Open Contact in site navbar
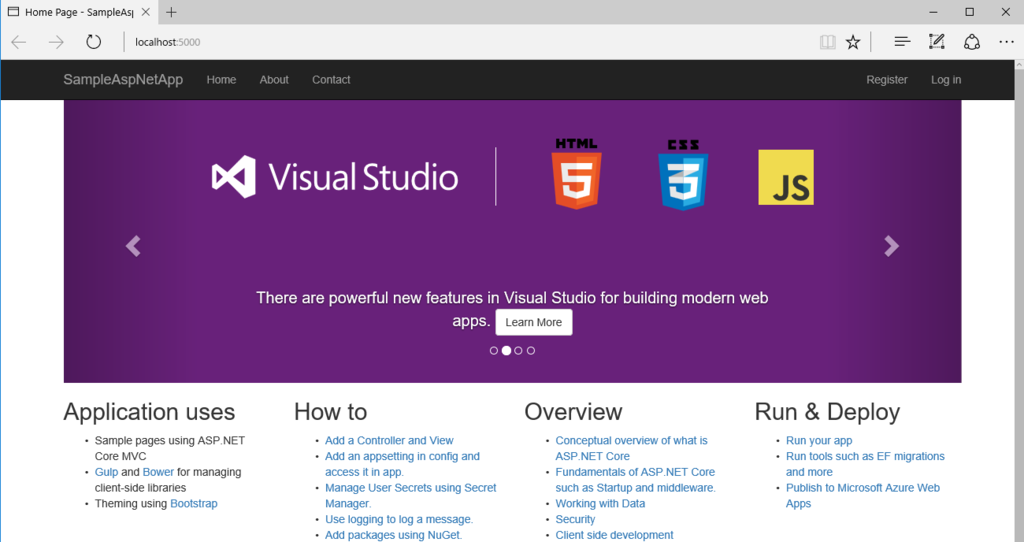1024x542 pixels. tap(331, 80)
